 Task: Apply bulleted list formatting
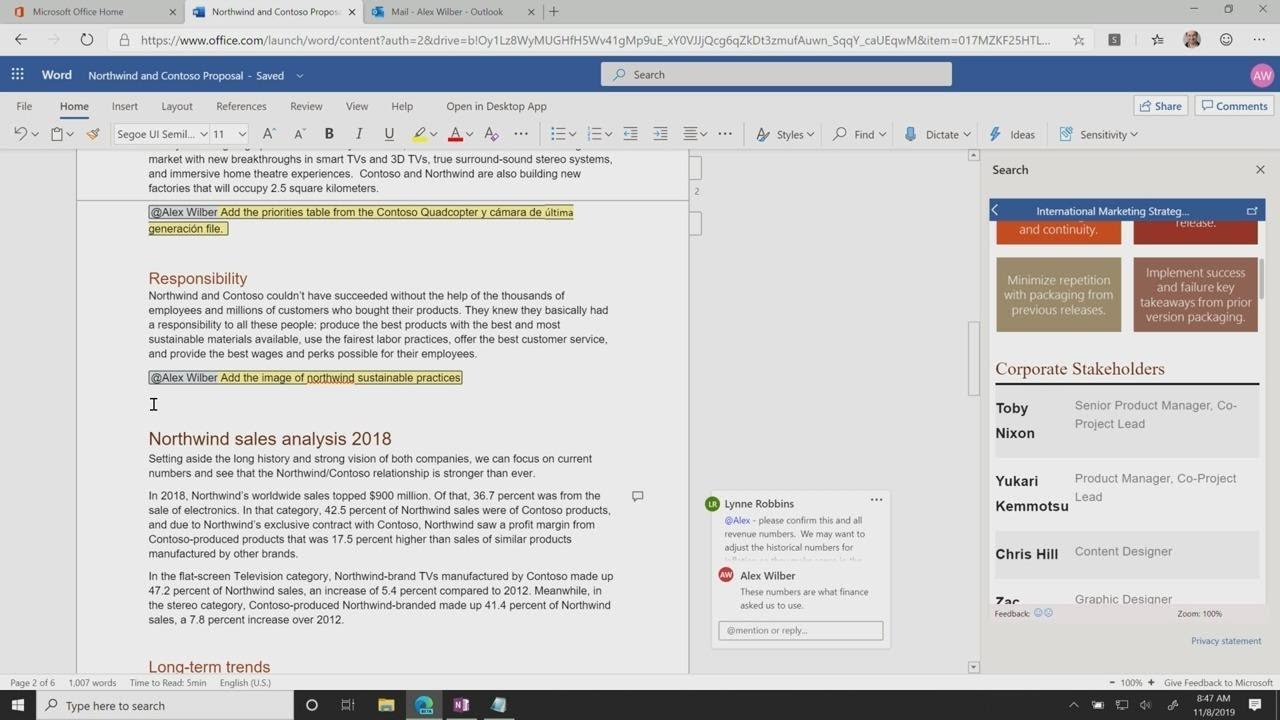click(558, 134)
